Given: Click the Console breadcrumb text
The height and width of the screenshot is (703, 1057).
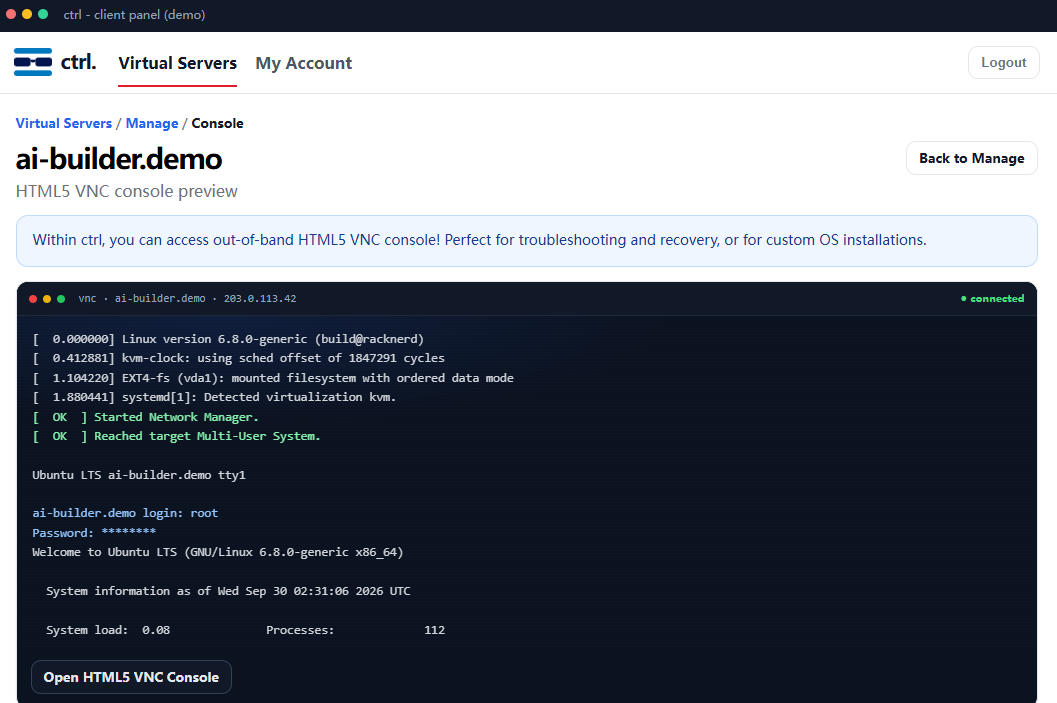Looking at the screenshot, I should tap(217, 123).
